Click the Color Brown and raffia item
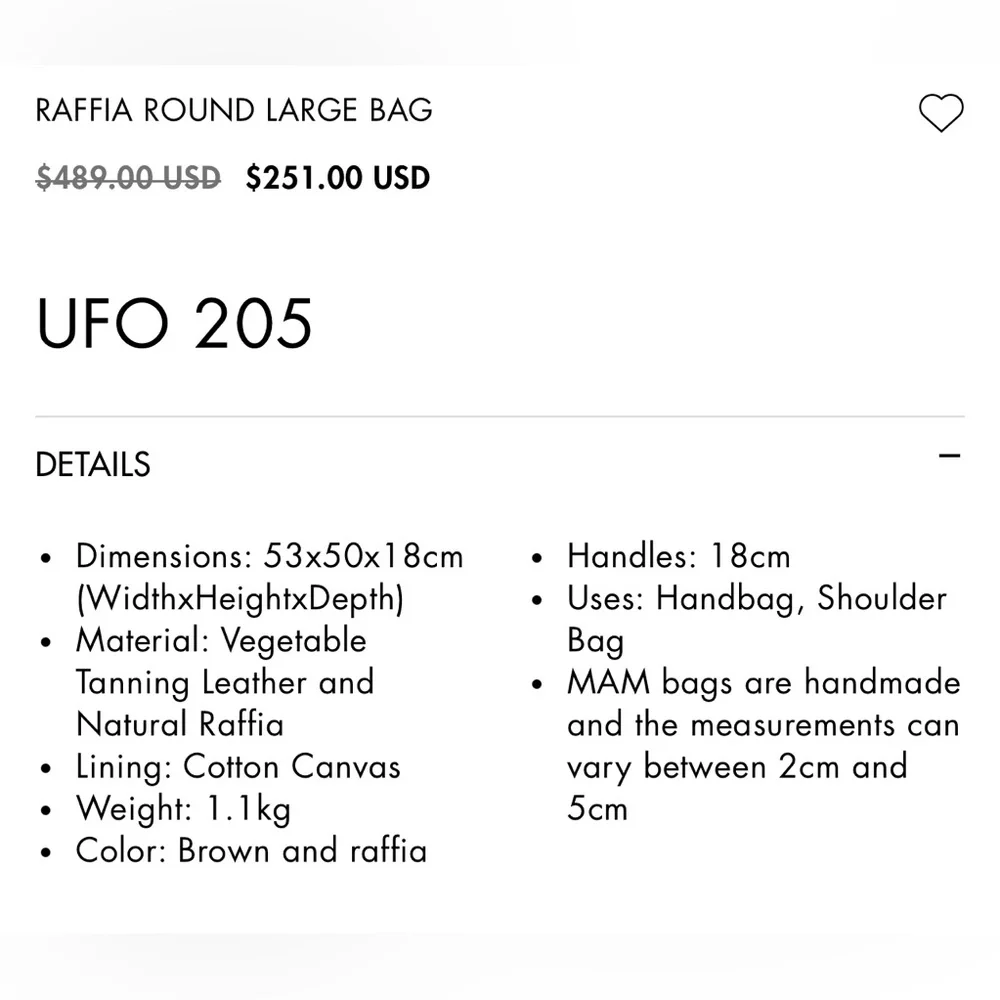Screen dimensions: 1000x1000 [251, 851]
